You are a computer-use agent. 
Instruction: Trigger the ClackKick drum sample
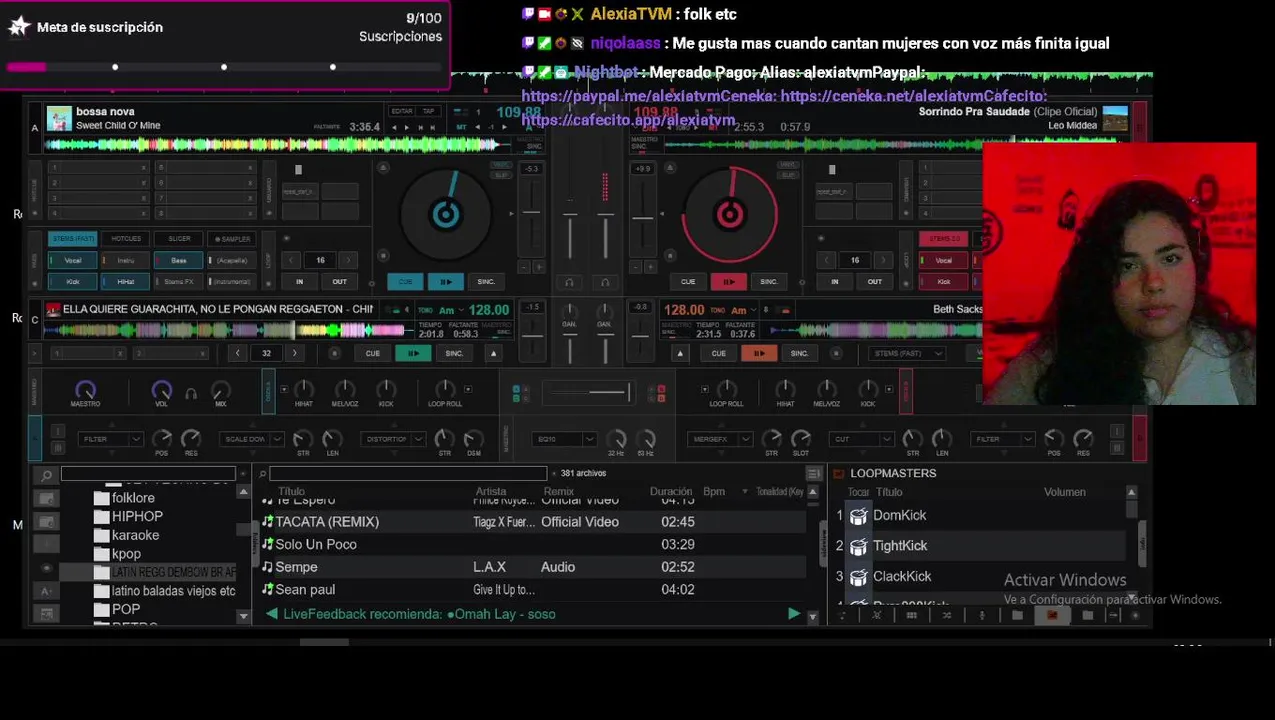(858, 577)
